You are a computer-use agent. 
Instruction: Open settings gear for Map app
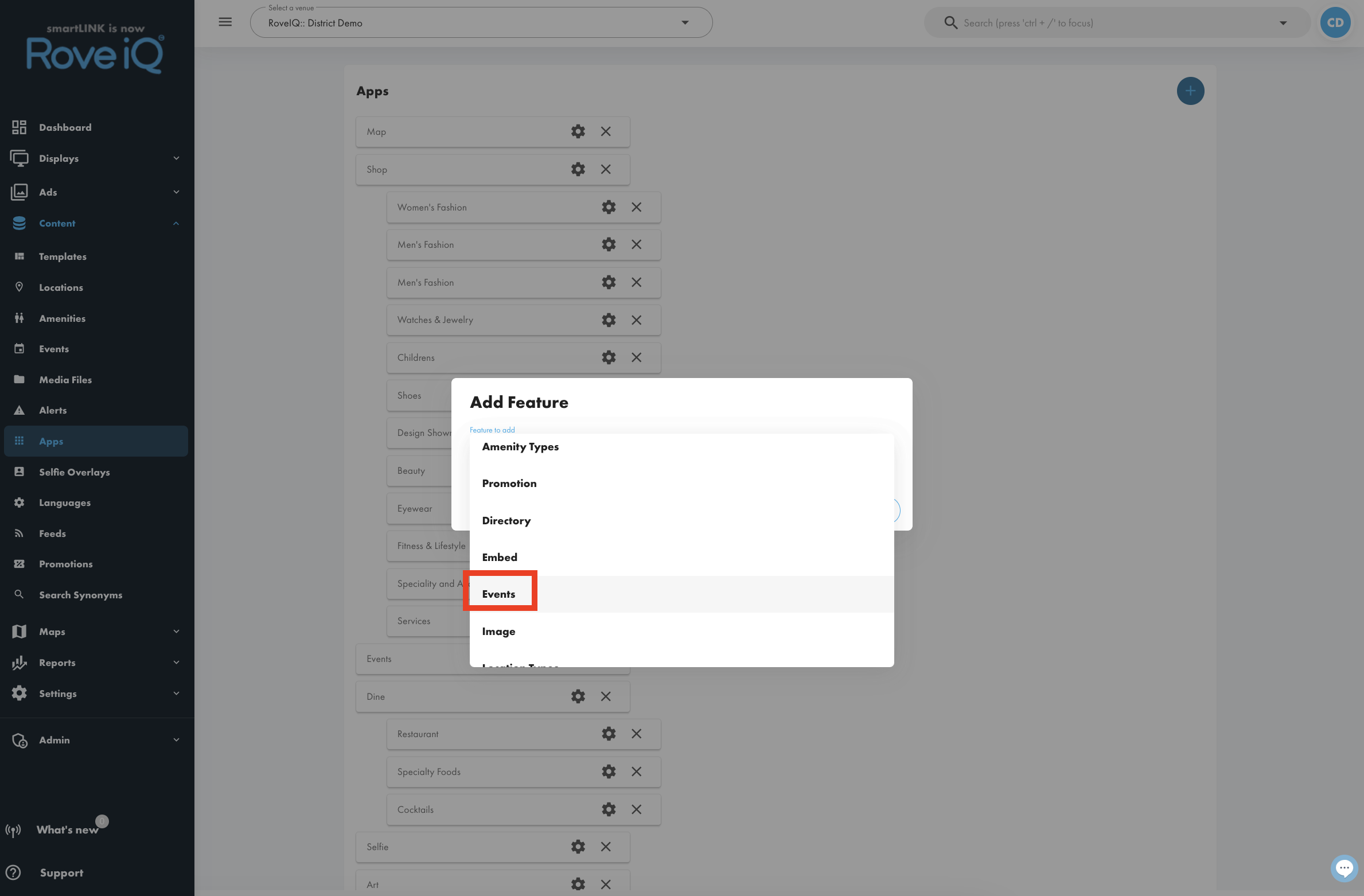(x=578, y=131)
